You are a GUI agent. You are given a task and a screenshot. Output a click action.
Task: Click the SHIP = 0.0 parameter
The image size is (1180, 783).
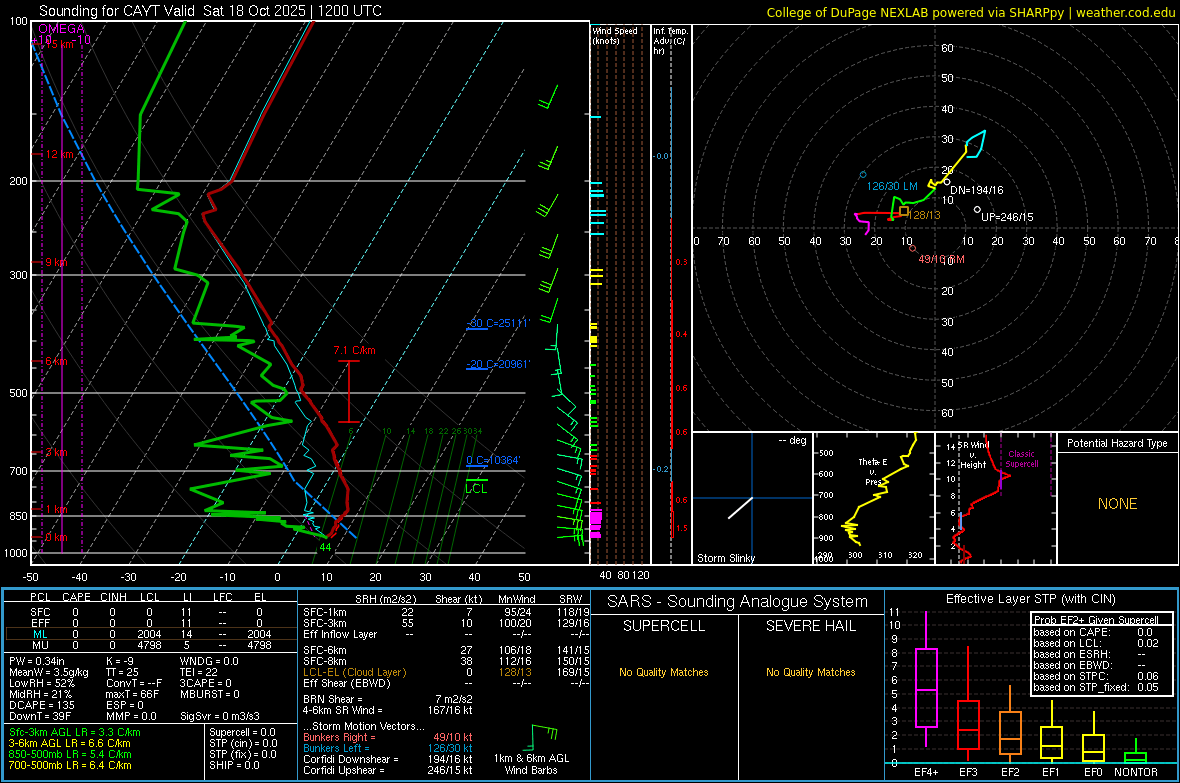(x=234, y=765)
